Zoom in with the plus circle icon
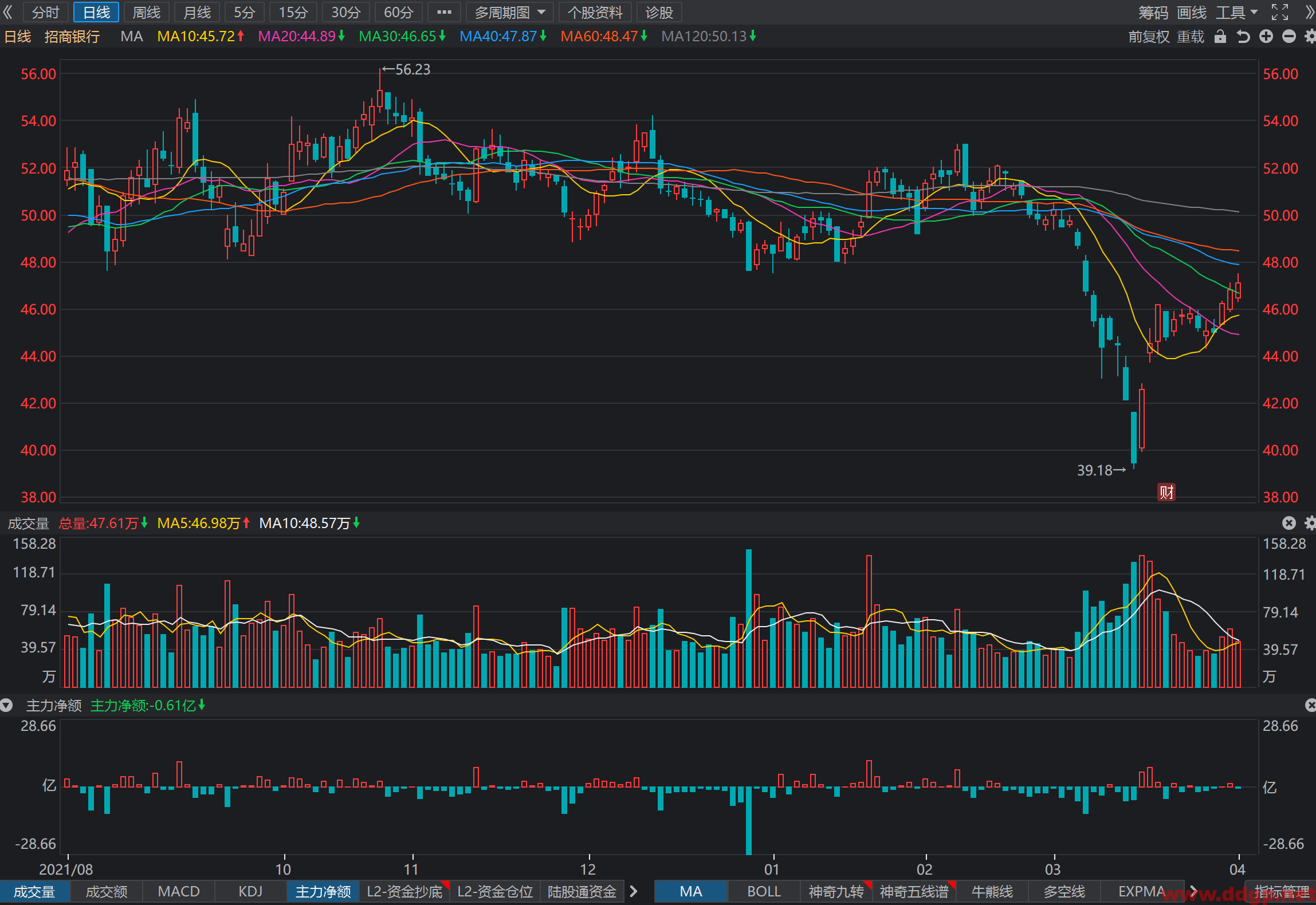1316x905 pixels. coord(1266,37)
